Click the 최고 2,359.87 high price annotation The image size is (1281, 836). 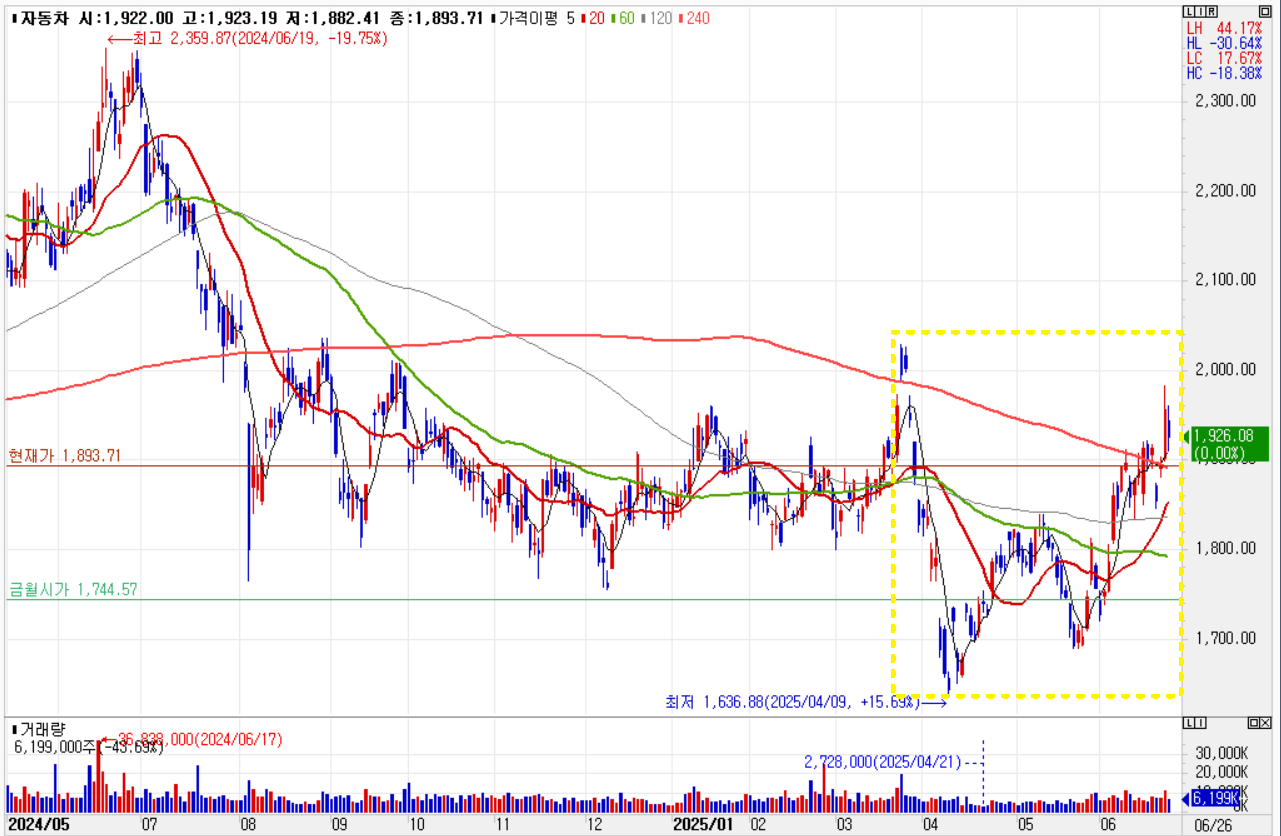(x=250, y=38)
